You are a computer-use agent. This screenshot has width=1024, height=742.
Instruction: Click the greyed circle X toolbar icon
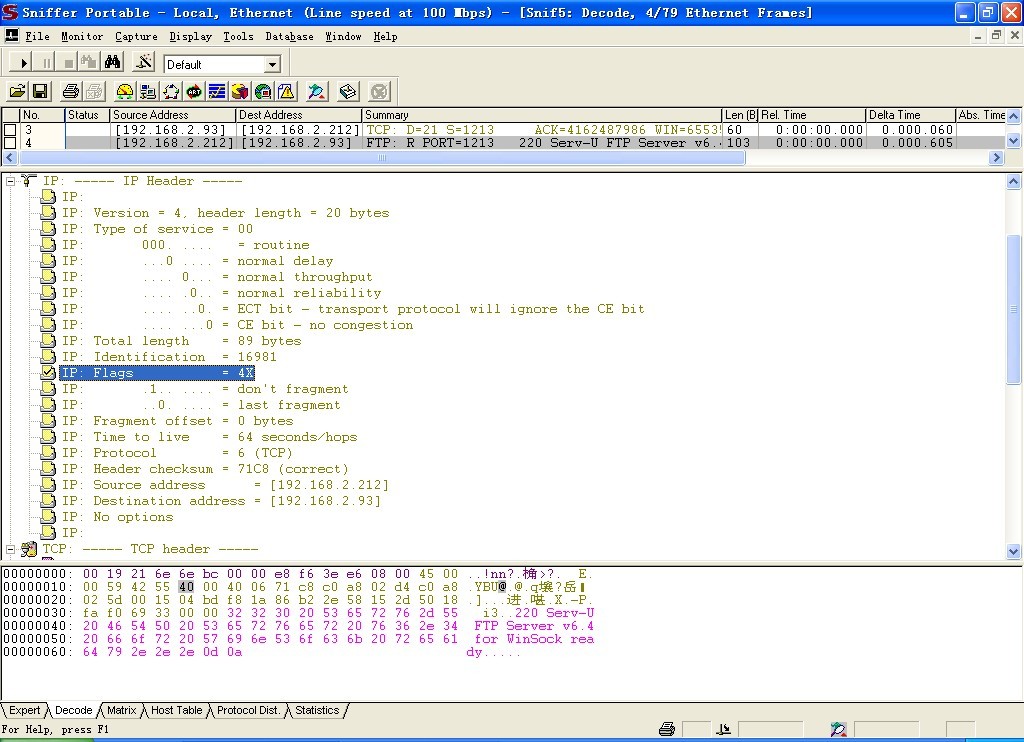tap(379, 91)
